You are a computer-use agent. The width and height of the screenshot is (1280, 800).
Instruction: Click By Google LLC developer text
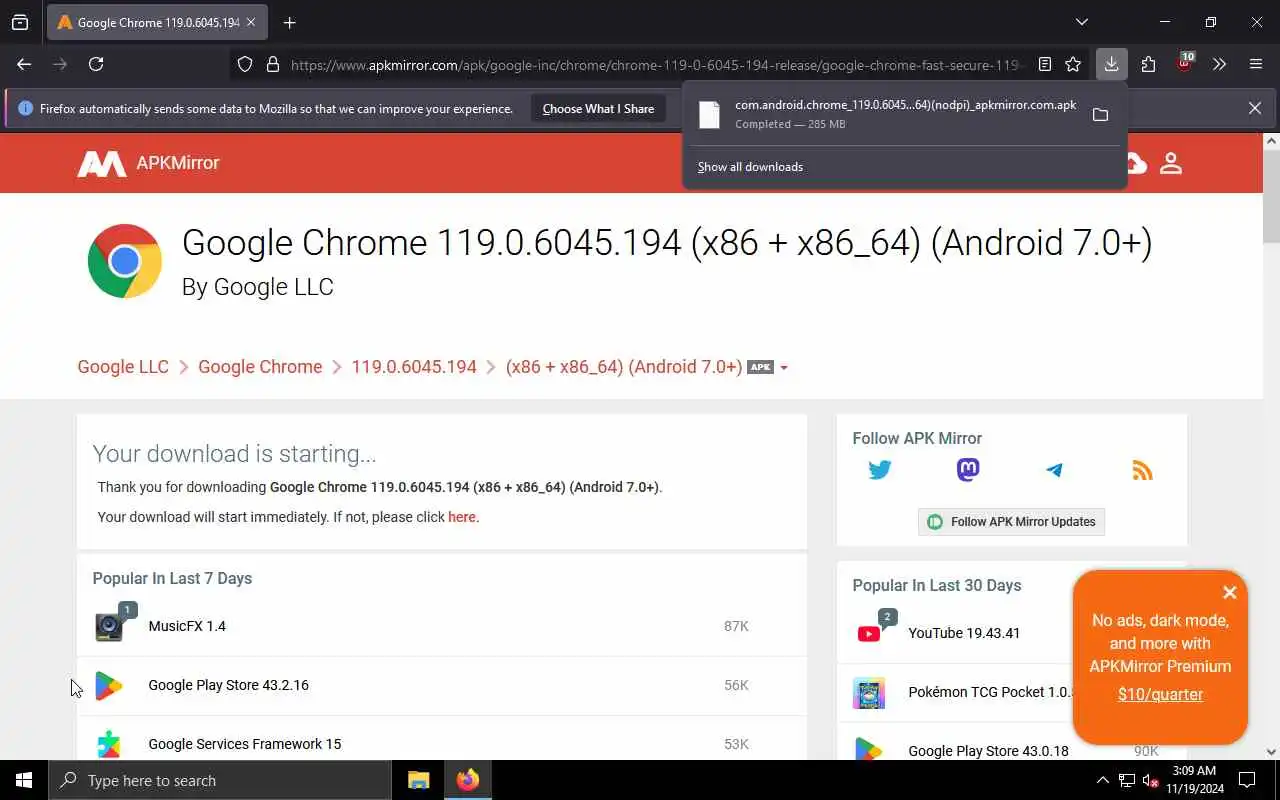point(257,287)
